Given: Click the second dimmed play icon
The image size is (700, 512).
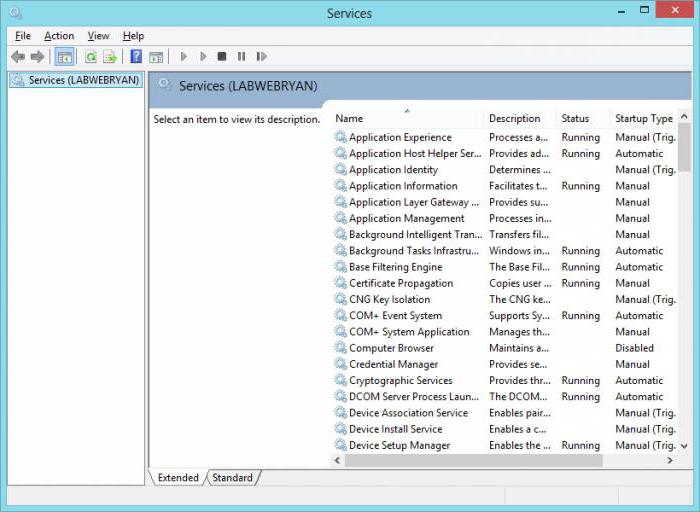Looking at the screenshot, I should [203, 57].
